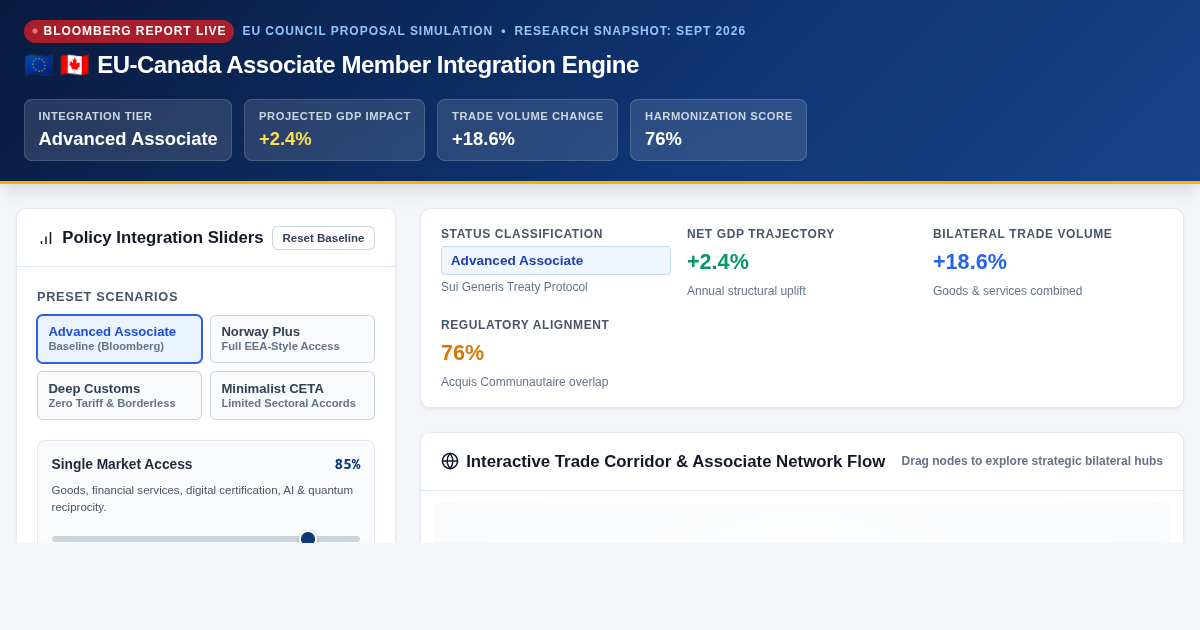Click the Single Market Access slider handle

tap(308, 538)
